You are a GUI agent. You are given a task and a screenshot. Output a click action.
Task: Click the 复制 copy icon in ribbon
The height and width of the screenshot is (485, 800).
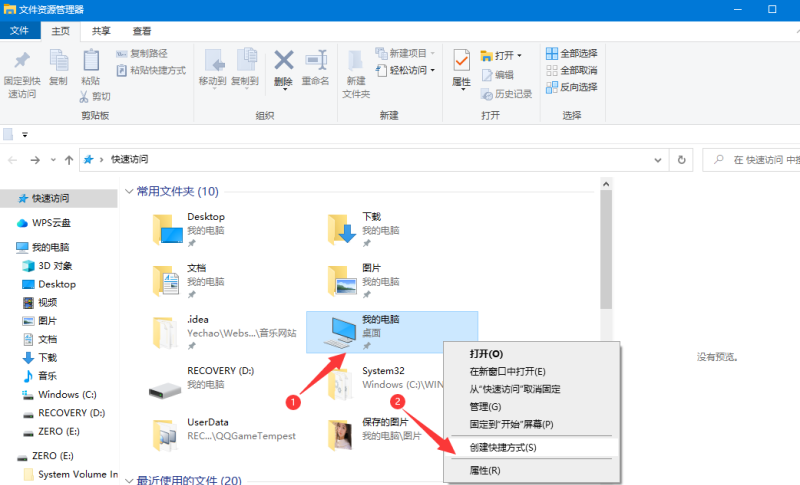coord(59,60)
